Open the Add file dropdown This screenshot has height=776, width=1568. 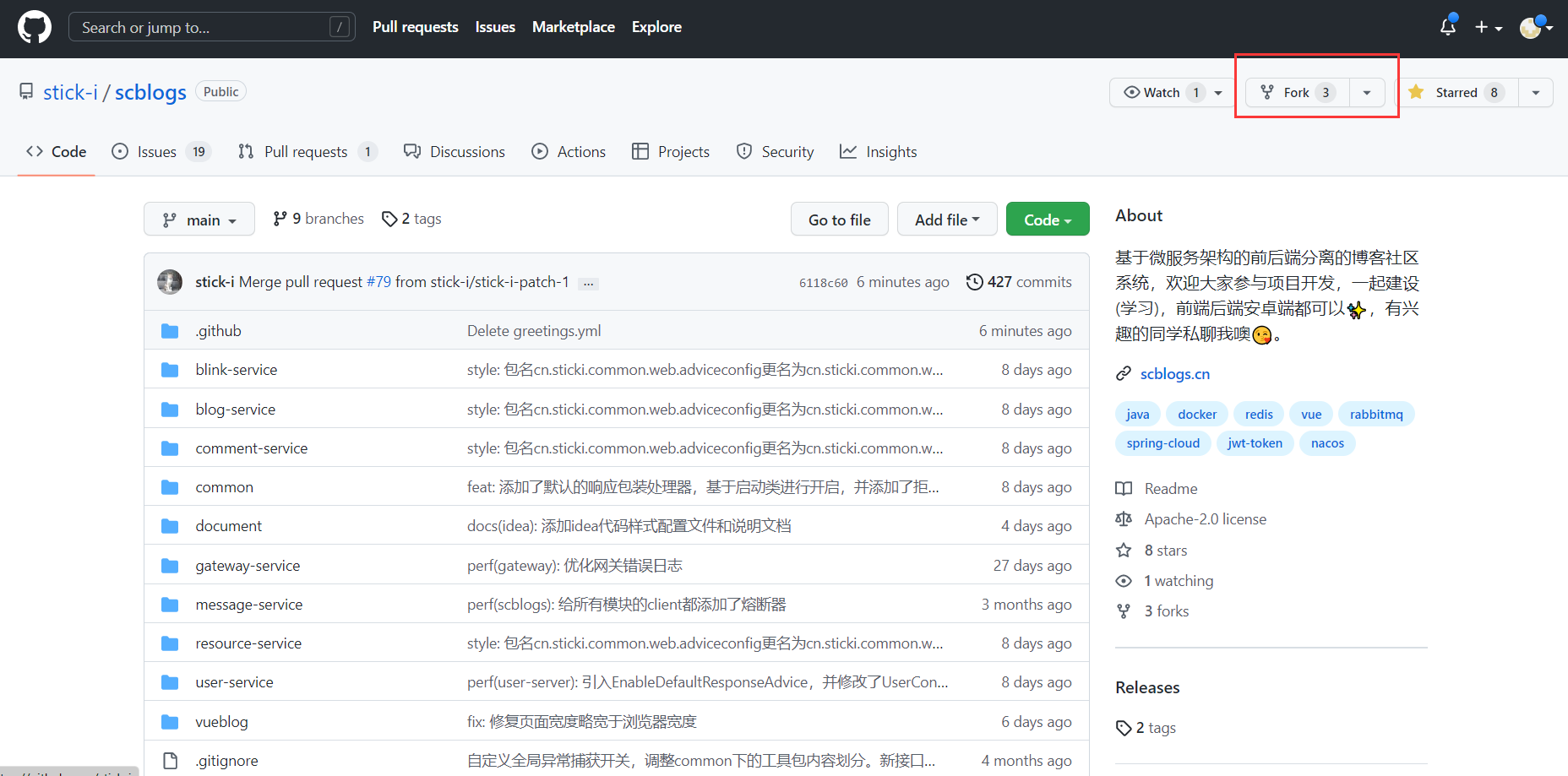point(947,220)
